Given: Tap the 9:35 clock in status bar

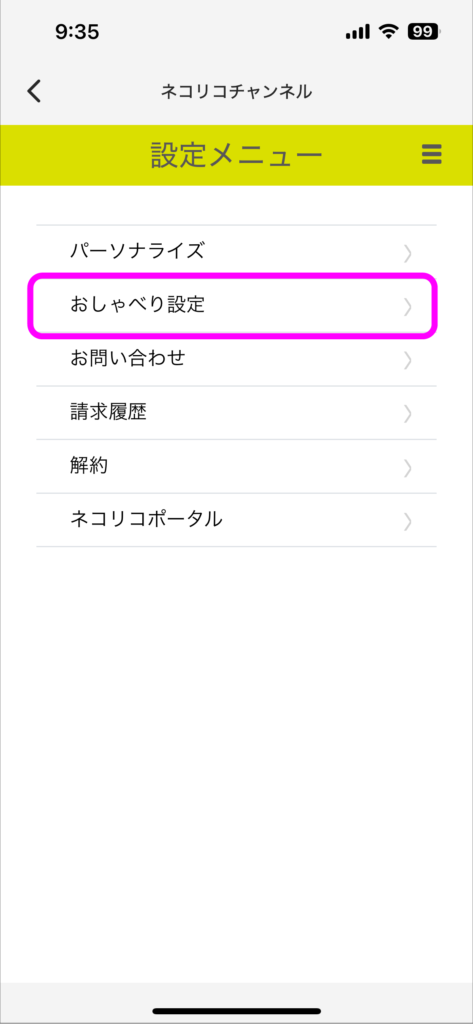Looking at the screenshot, I should coord(77,32).
